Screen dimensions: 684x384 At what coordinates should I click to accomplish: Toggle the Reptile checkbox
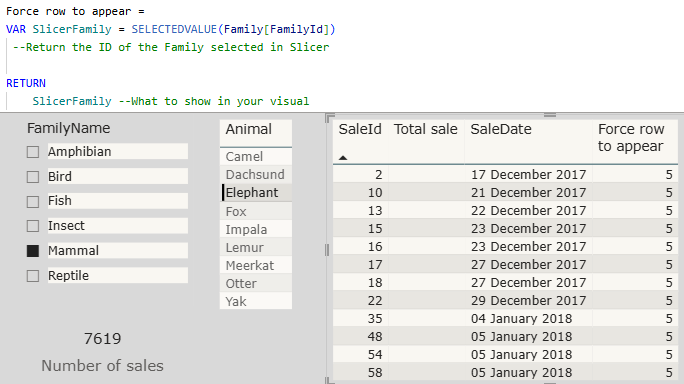33,276
